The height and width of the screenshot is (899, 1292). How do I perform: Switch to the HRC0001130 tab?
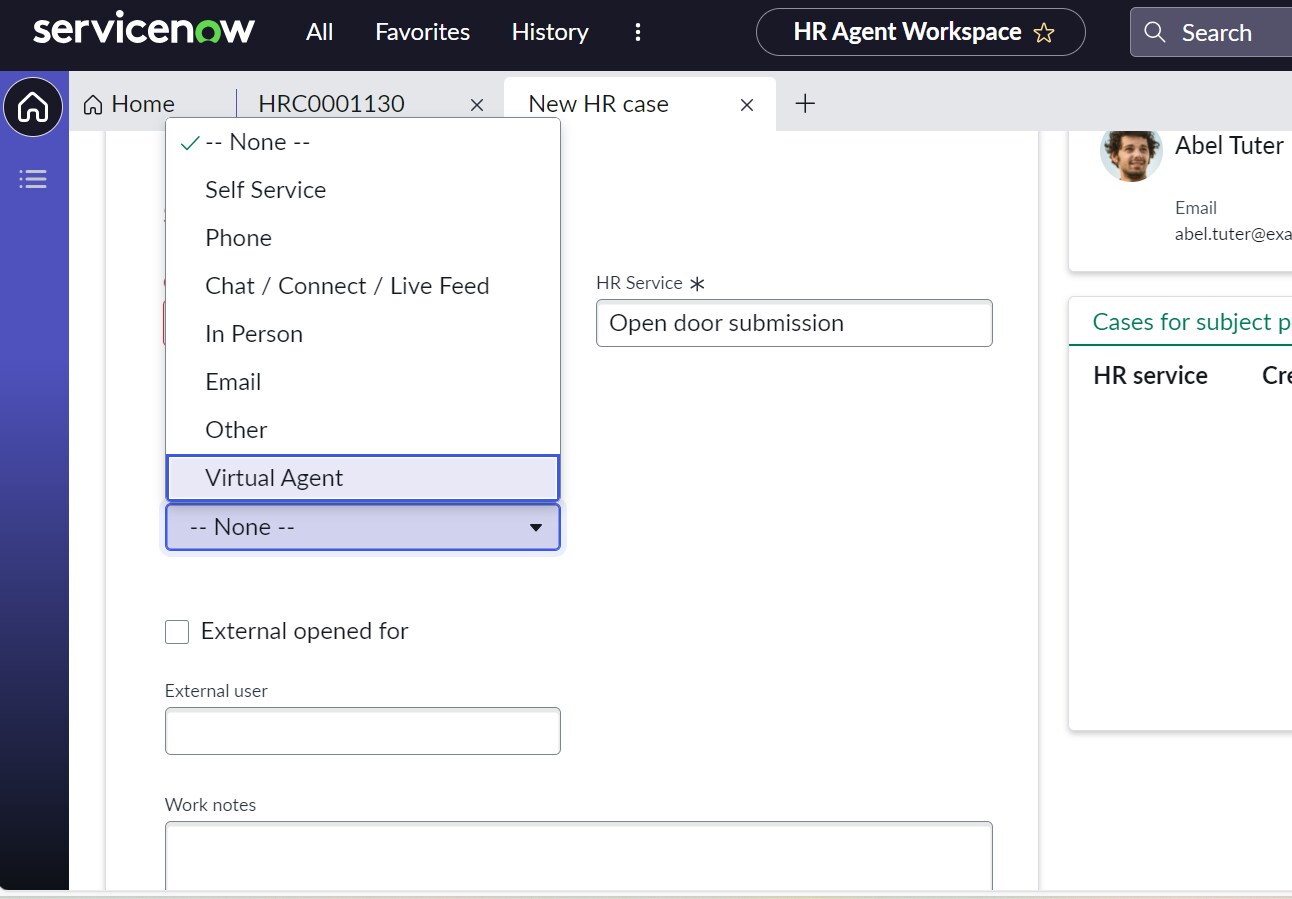tap(331, 103)
